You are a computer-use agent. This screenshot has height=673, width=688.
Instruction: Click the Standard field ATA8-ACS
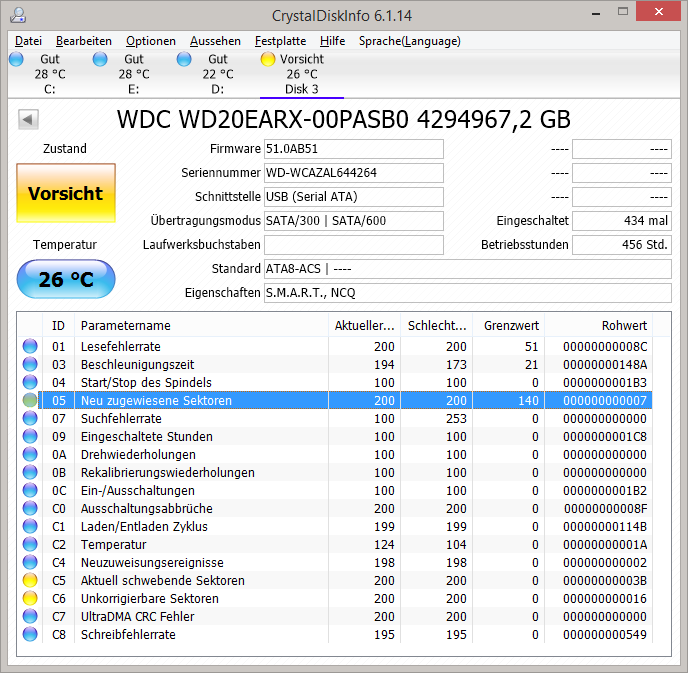click(468, 268)
